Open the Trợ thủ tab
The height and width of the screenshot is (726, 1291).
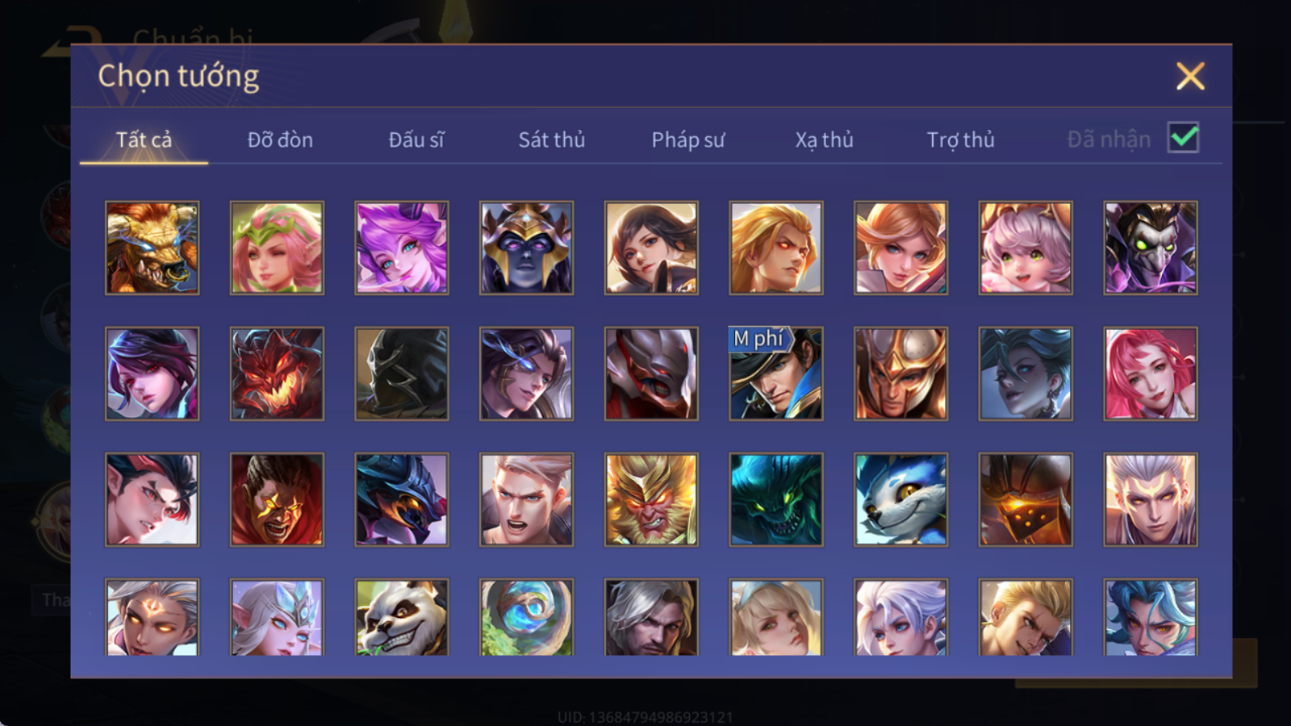tap(960, 140)
